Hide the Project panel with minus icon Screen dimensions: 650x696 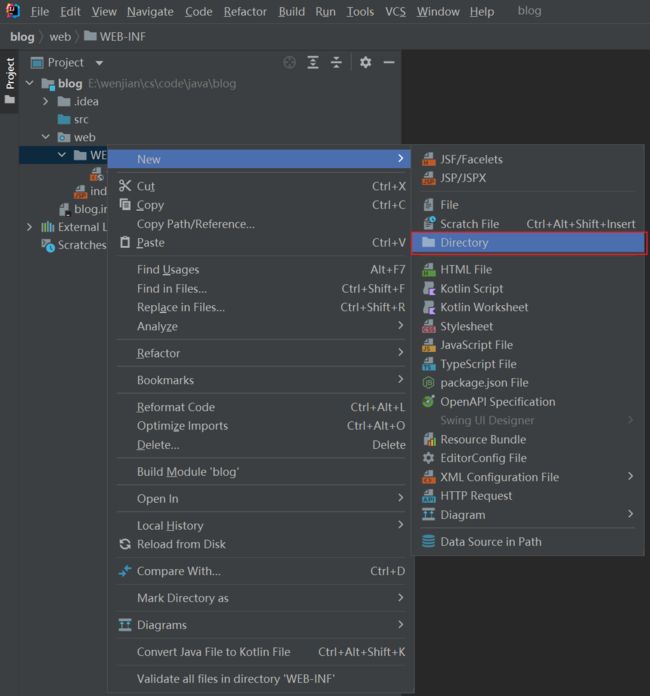tap(389, 63)
